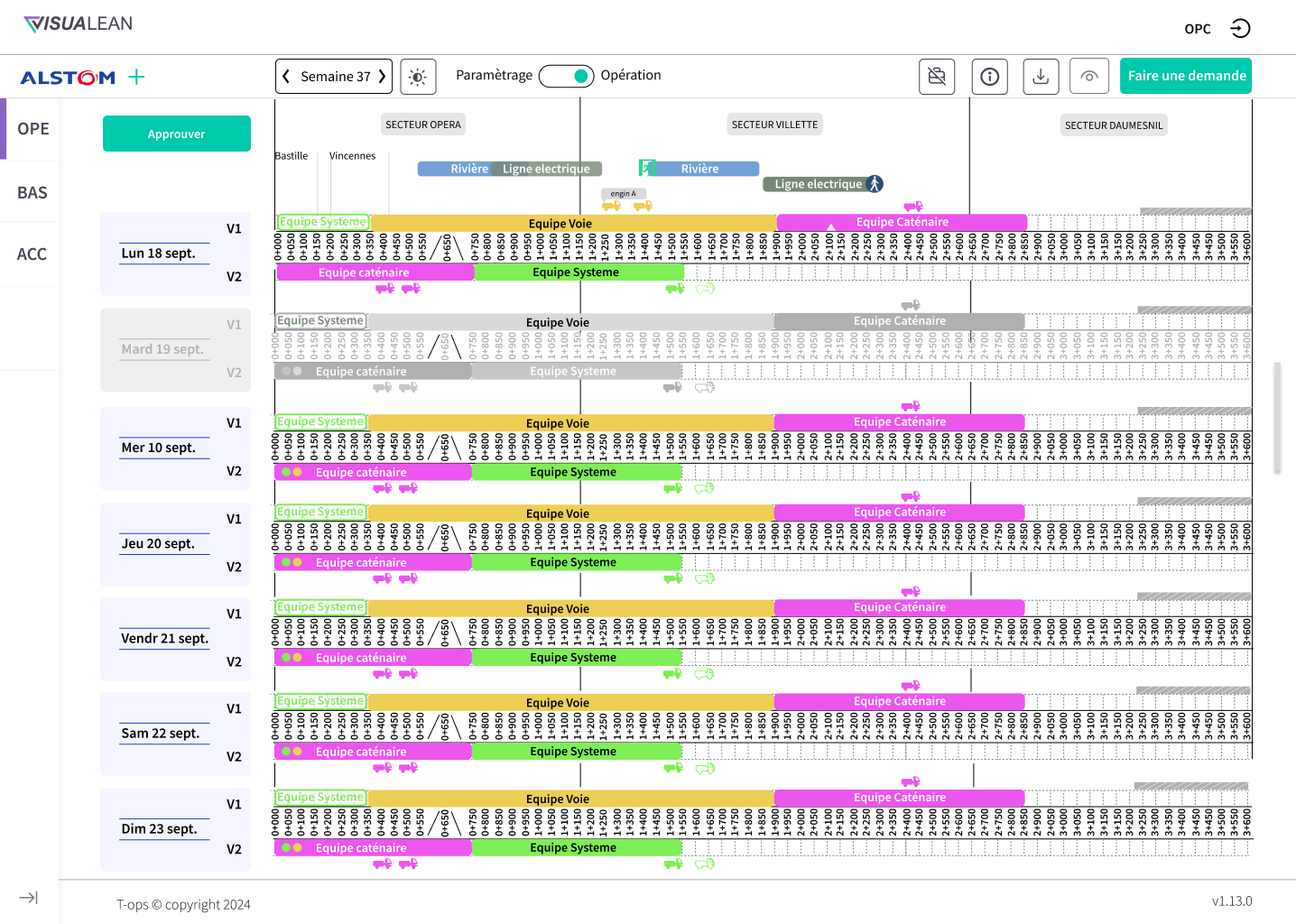
Task: Click the brightness sun icon button
Action: (418, 77)
